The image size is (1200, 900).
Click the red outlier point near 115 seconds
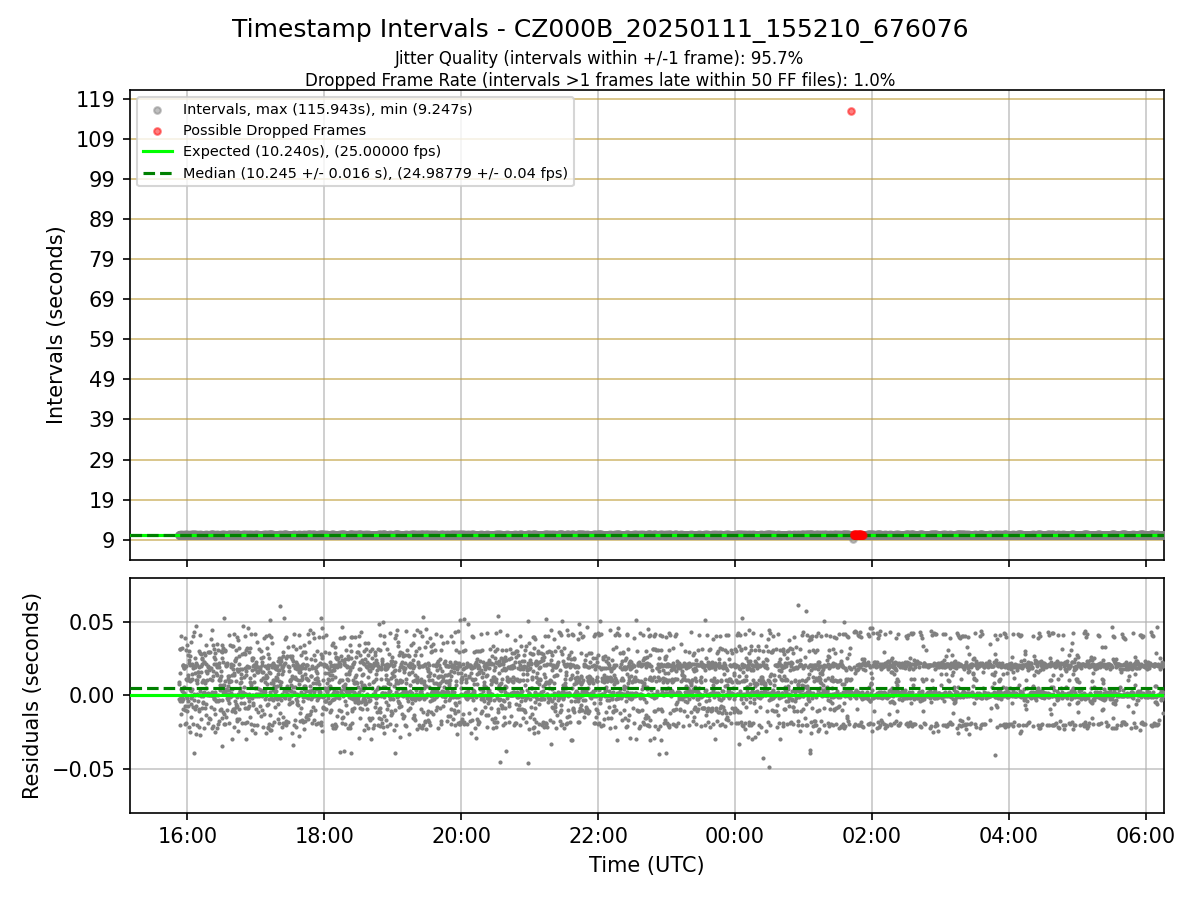[x=851, y=111]
